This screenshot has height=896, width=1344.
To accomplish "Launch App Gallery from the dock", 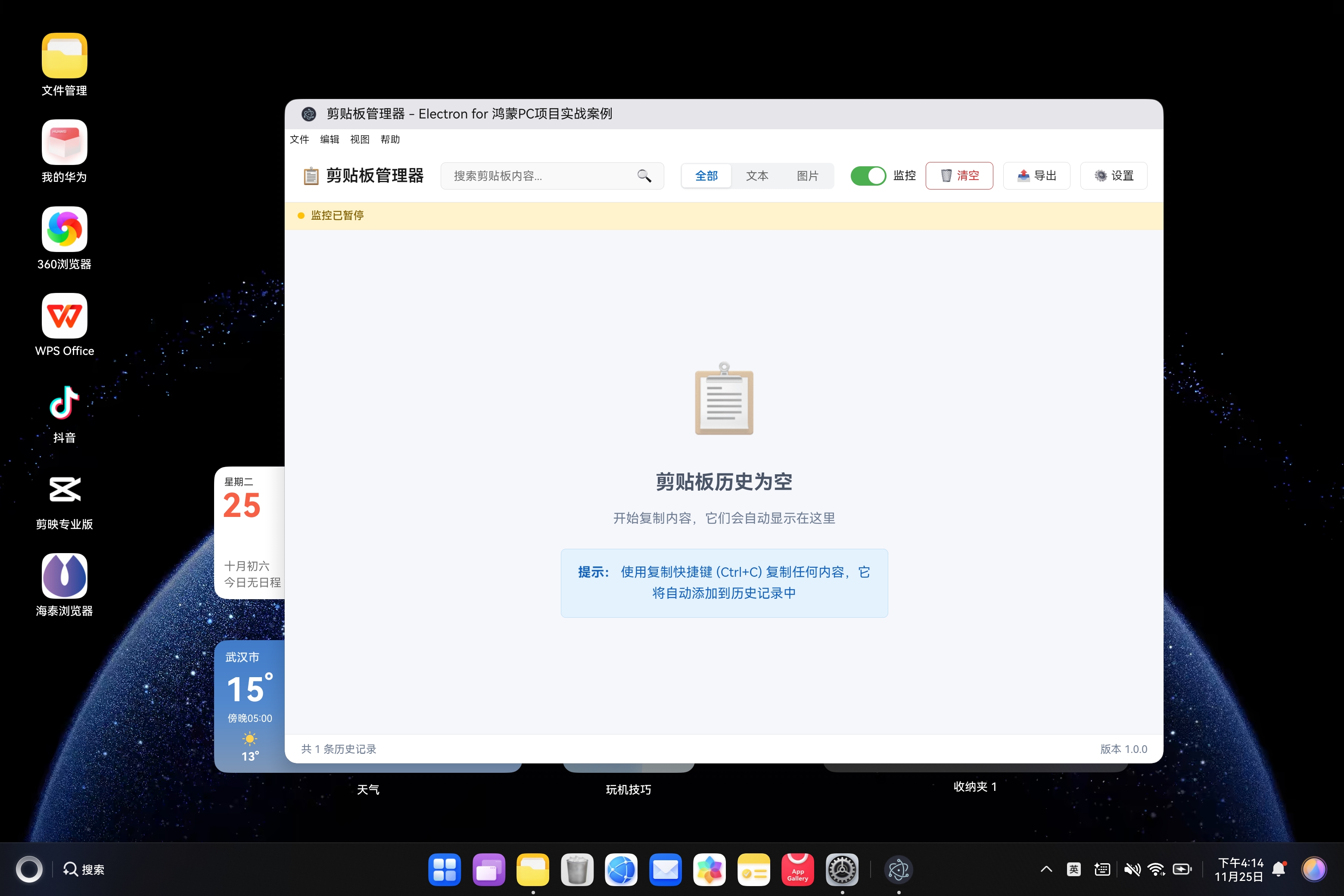I will (x=798, y=870).
